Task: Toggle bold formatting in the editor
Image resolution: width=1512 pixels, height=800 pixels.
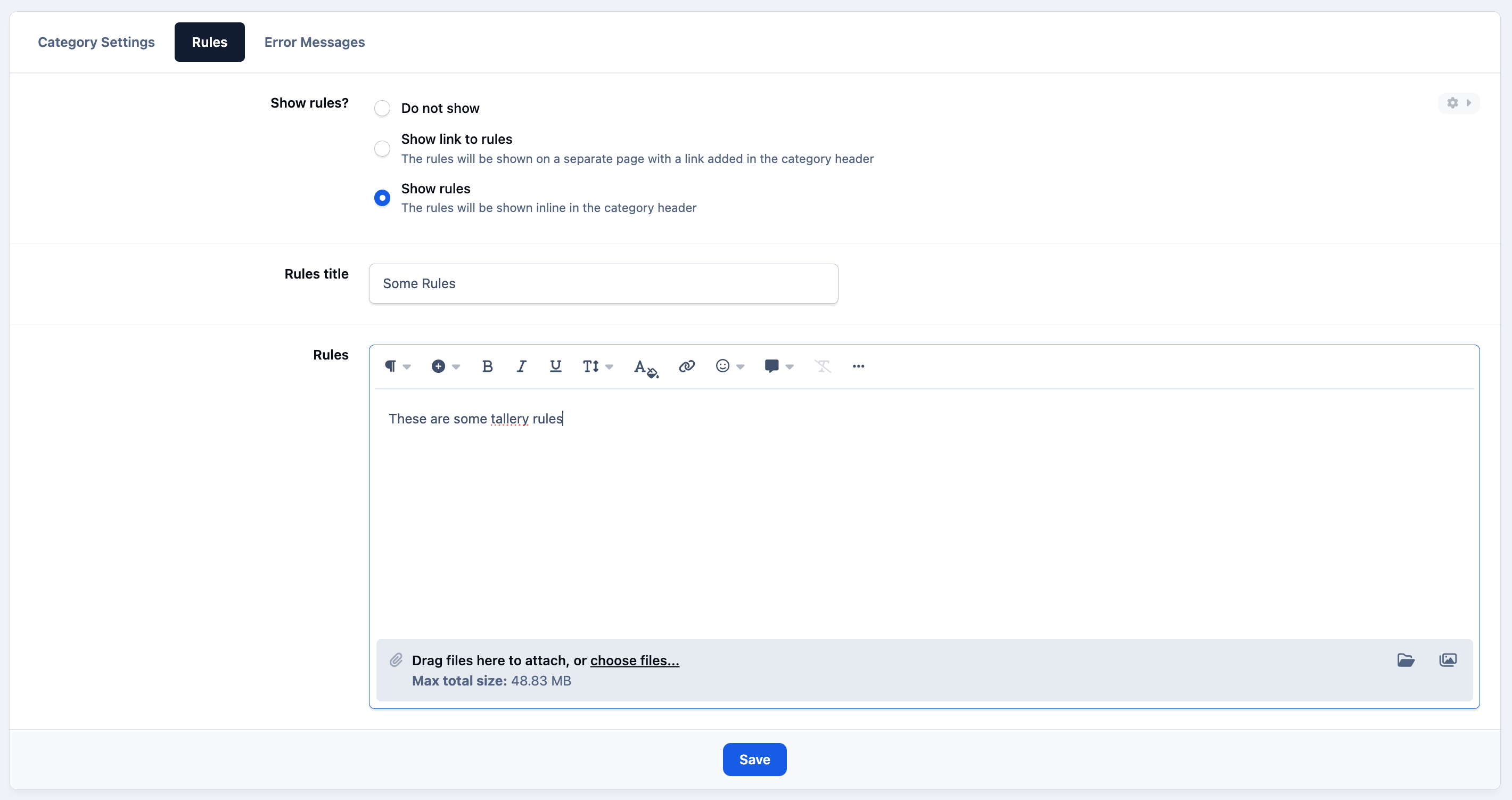Action: point(487,366)
